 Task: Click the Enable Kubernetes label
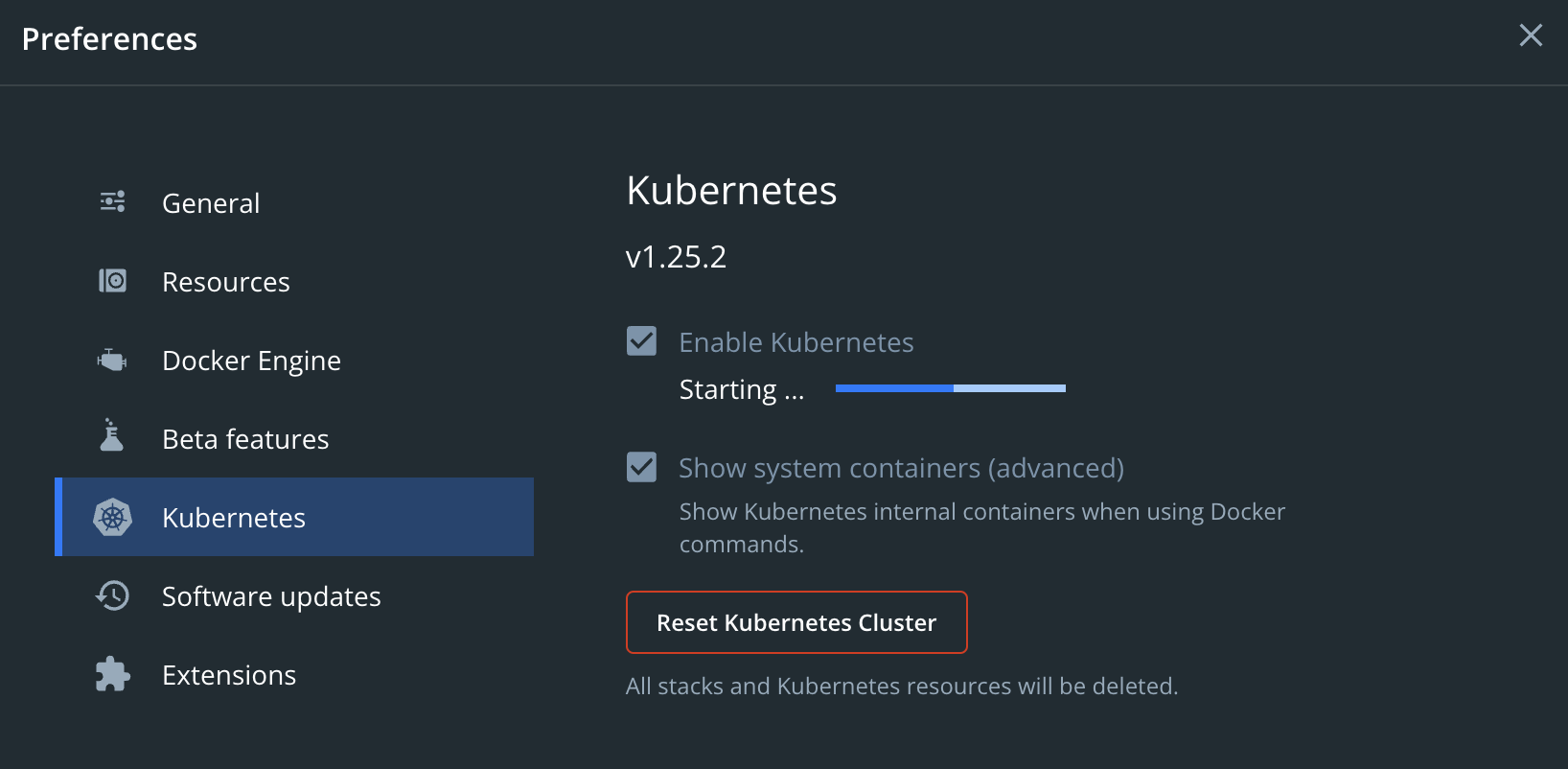[796, 342]
